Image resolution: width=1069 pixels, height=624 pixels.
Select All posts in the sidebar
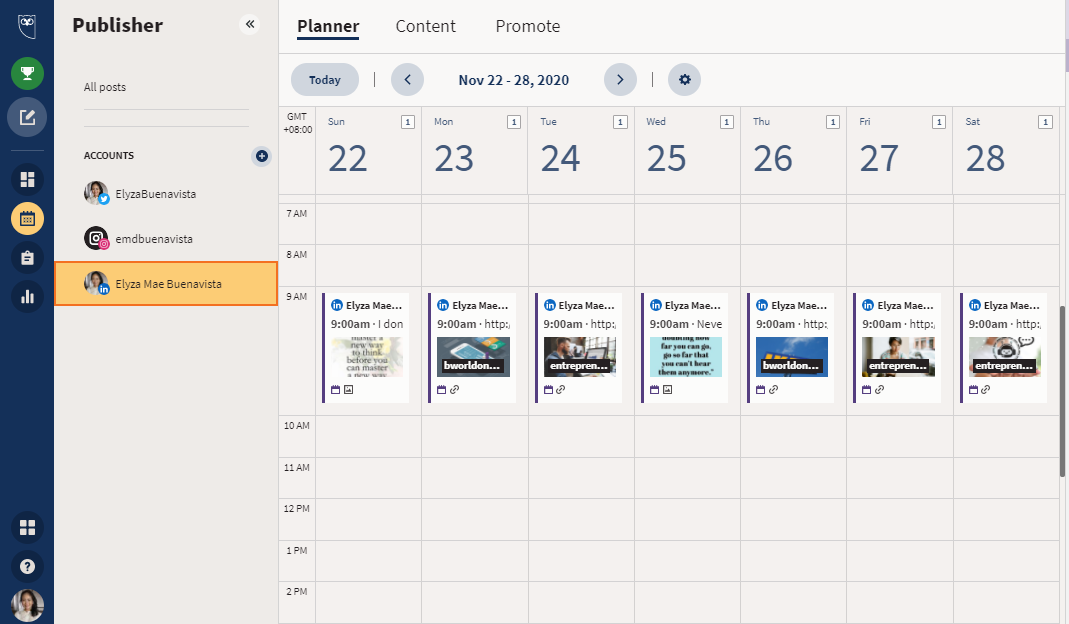[x=105, y=87]
